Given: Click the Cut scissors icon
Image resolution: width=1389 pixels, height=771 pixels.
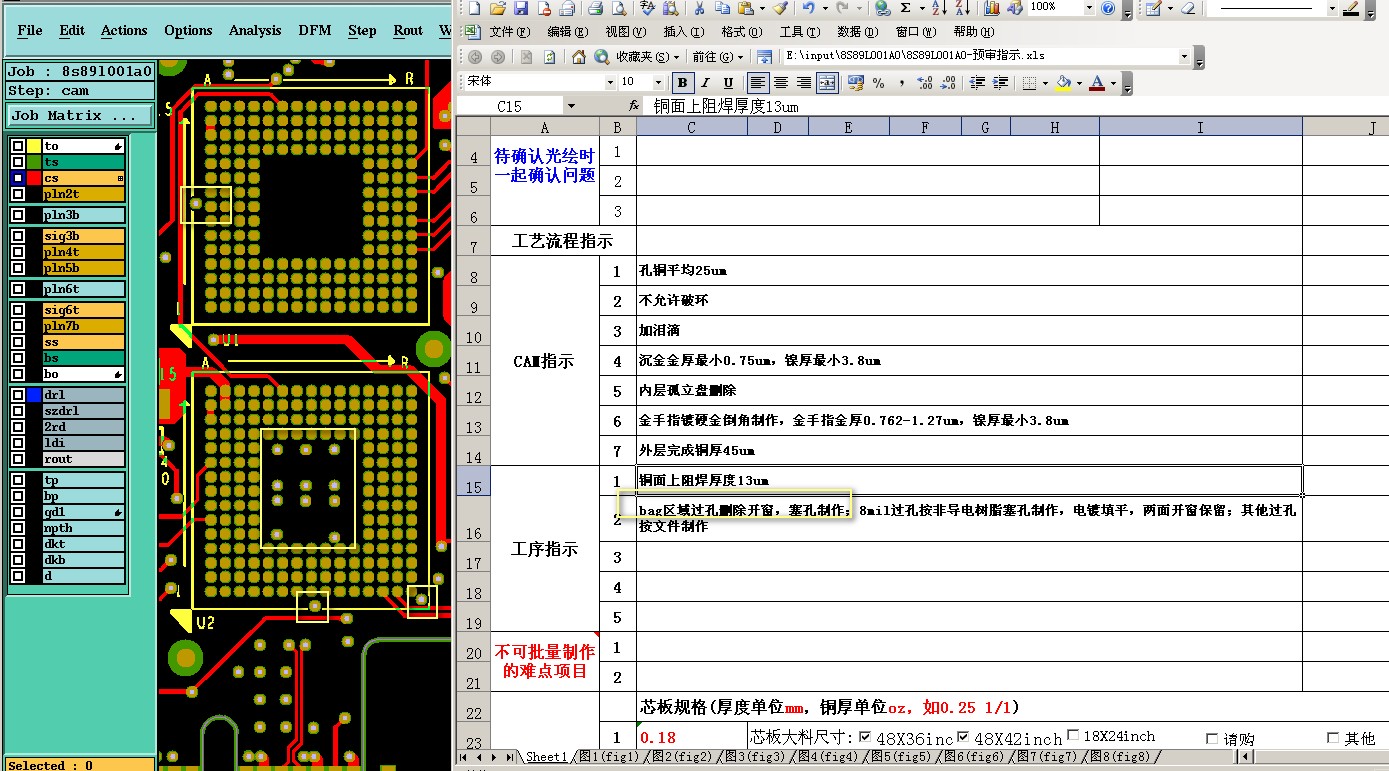Looking at the screenshot, I should pyautogui.click(x=699, y=8).
